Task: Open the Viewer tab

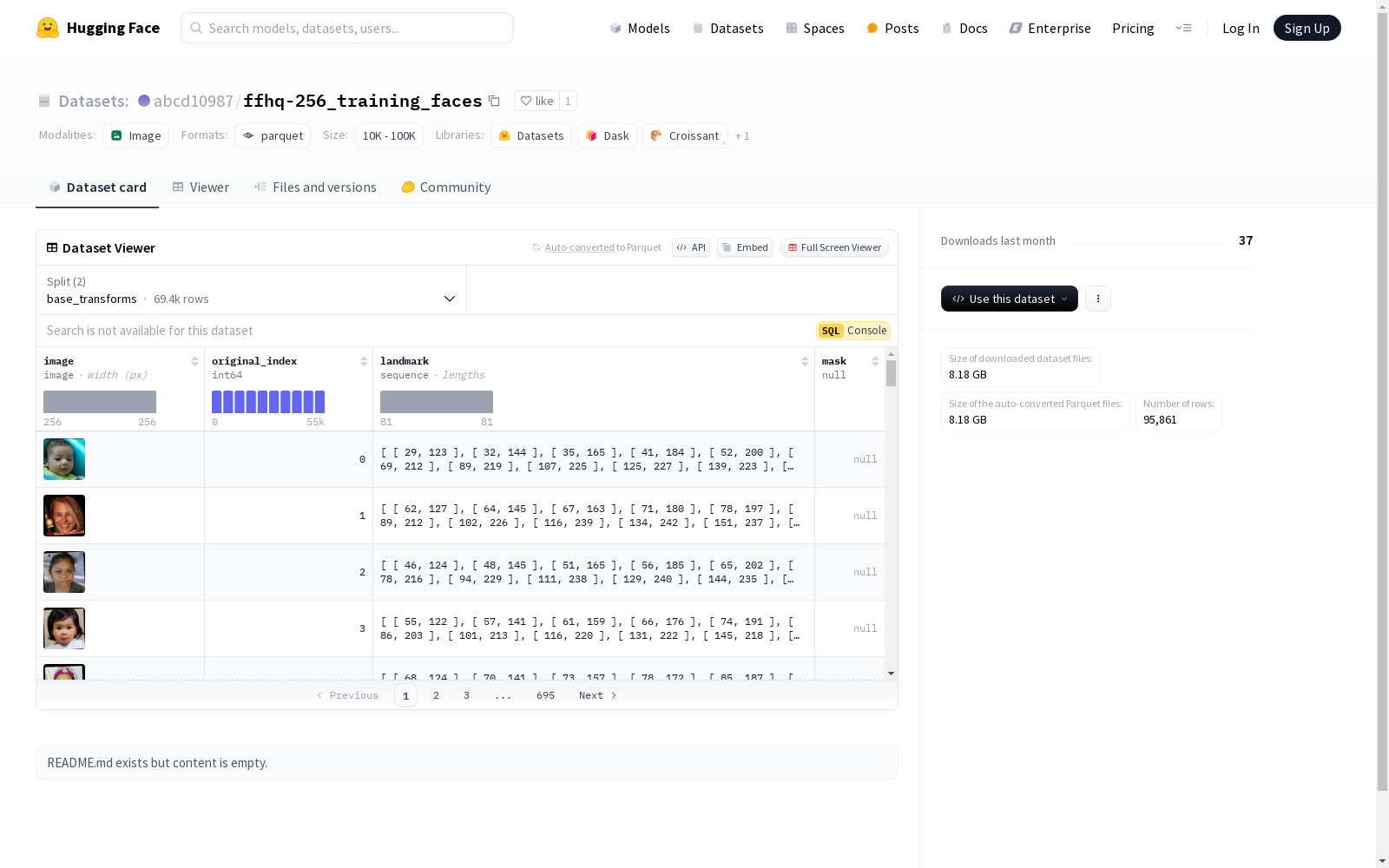Action: pyautogui.click(x=201, y=187)
